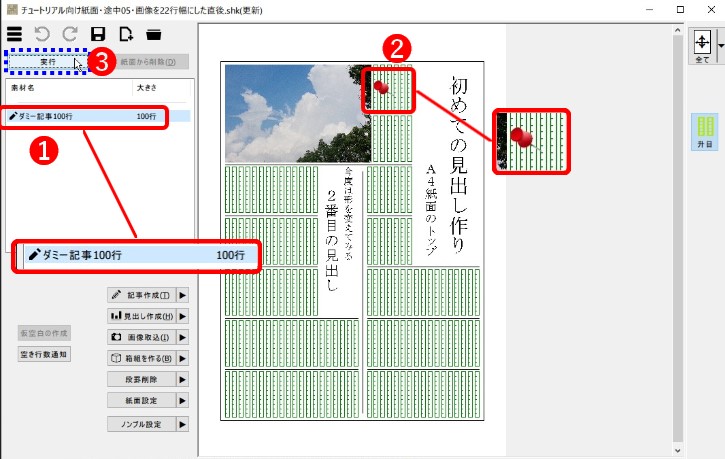This screenshot has width=725, height=459.
Task: Click the 素材名 column header
Action: pyautogui.click(x=25, y=88)
